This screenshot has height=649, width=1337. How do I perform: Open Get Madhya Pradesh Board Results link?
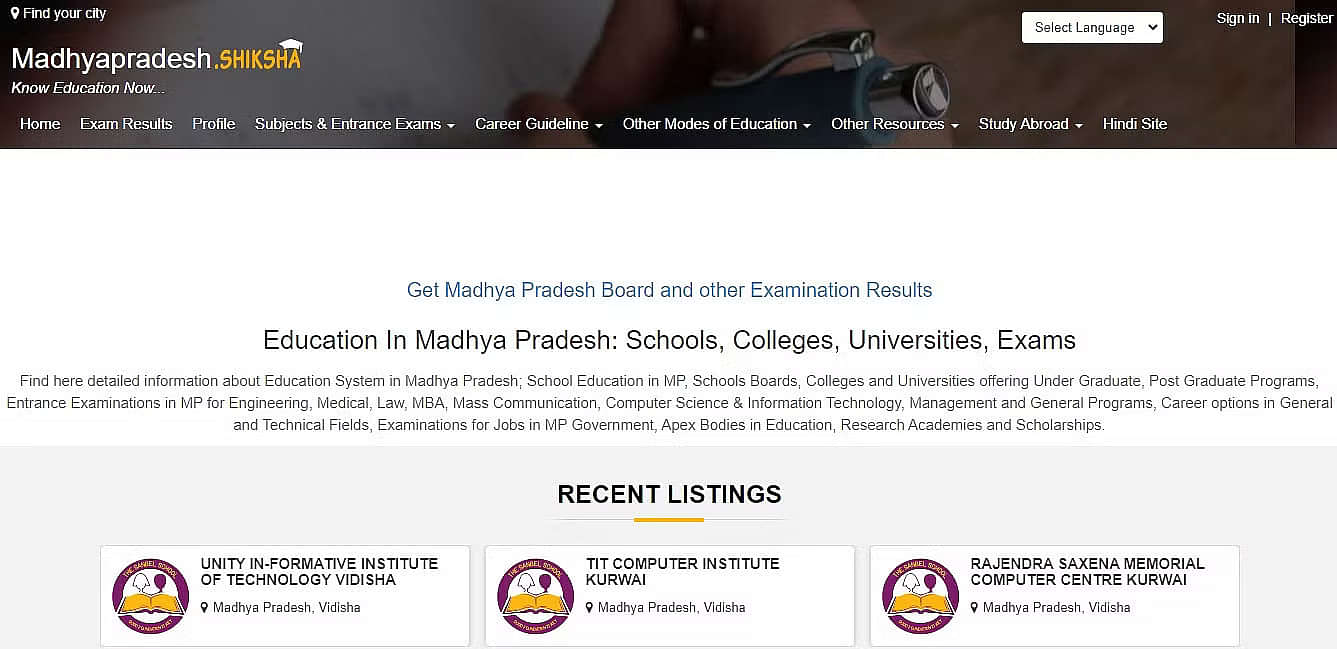(x=669, y=290)
